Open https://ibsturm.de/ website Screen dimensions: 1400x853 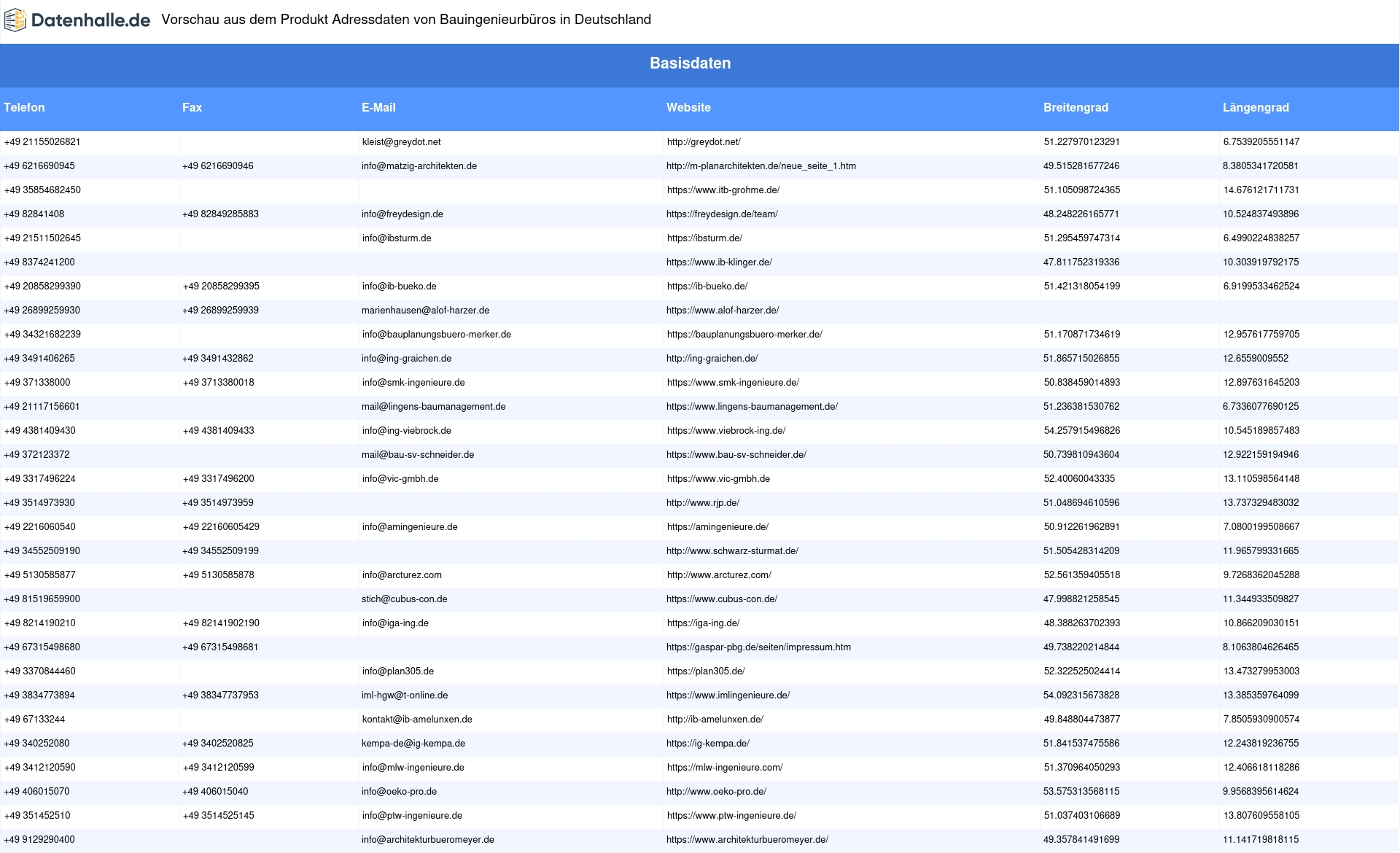(x=704, y=238)
